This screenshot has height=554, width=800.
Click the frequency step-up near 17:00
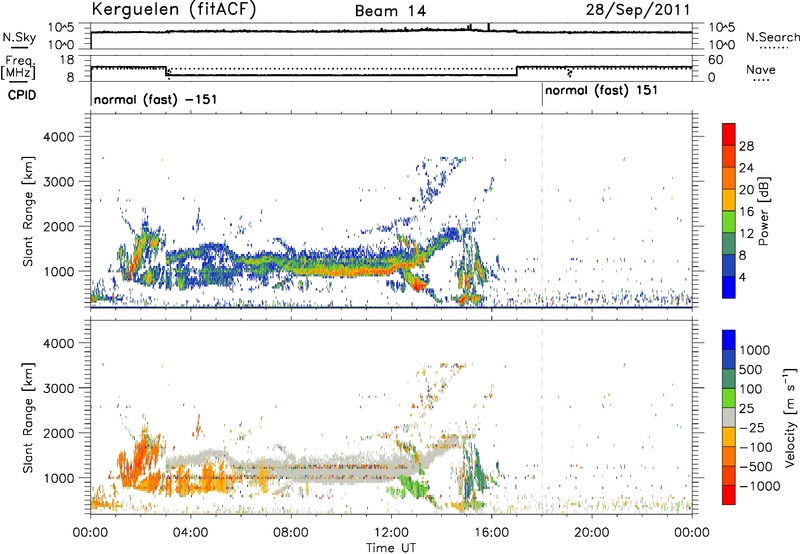(517, 71)
